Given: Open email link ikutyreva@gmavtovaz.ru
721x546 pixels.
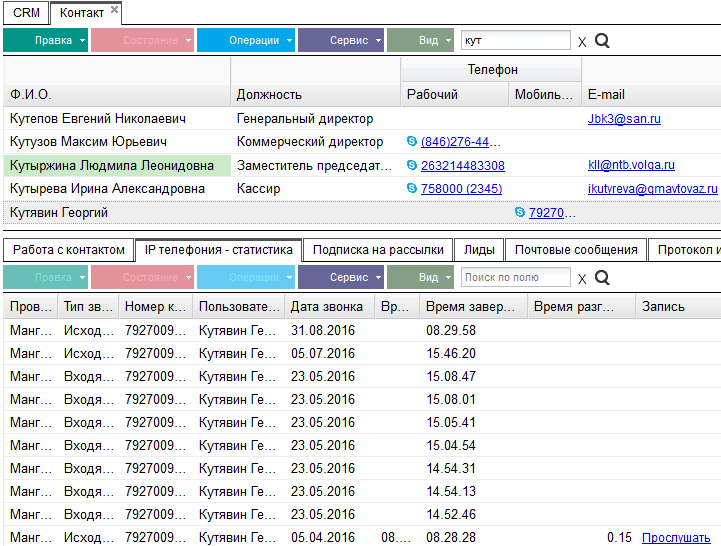Looking at the screenshot, I should 652,188.
